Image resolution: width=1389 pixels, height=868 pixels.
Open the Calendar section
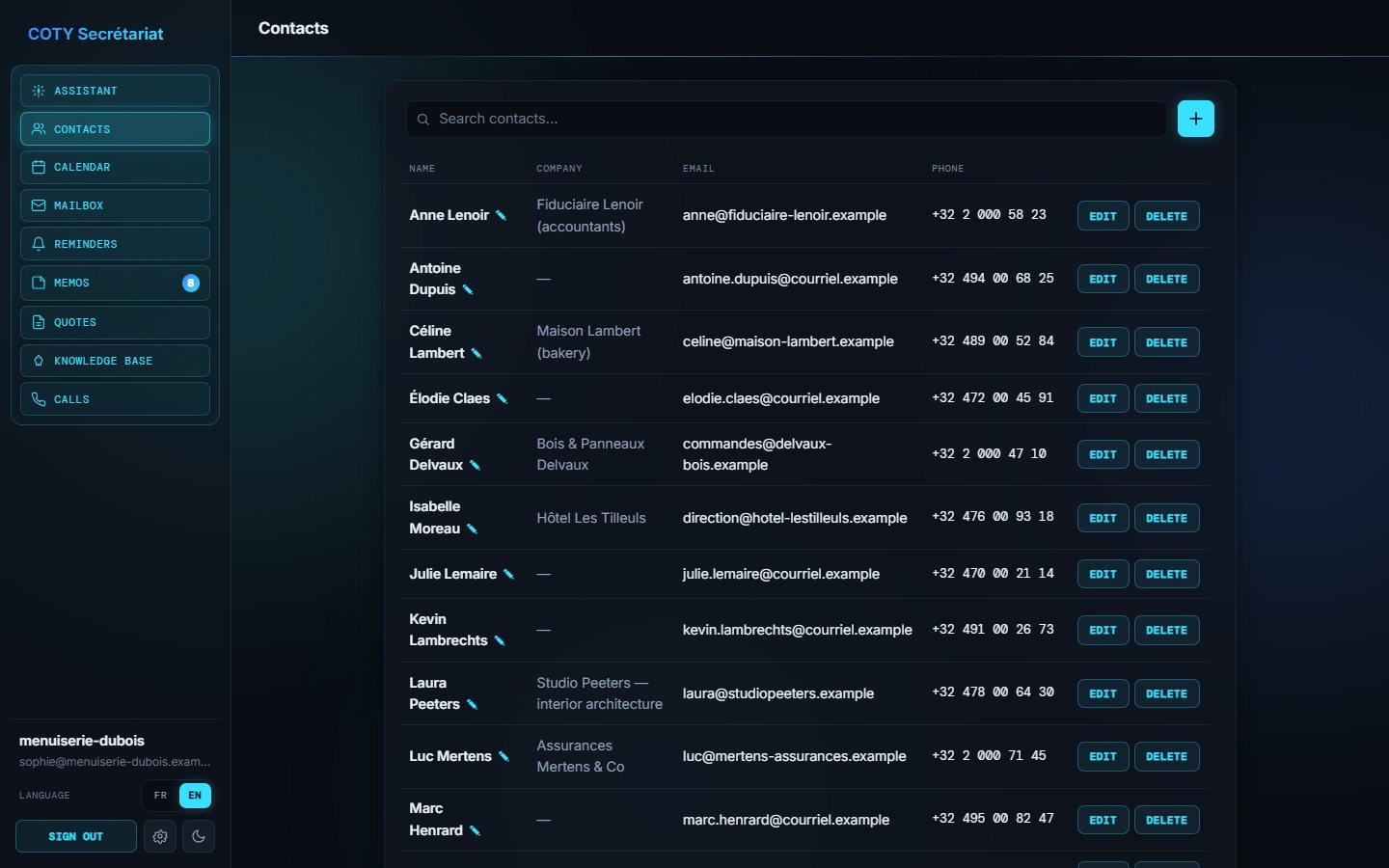point(115,167)
